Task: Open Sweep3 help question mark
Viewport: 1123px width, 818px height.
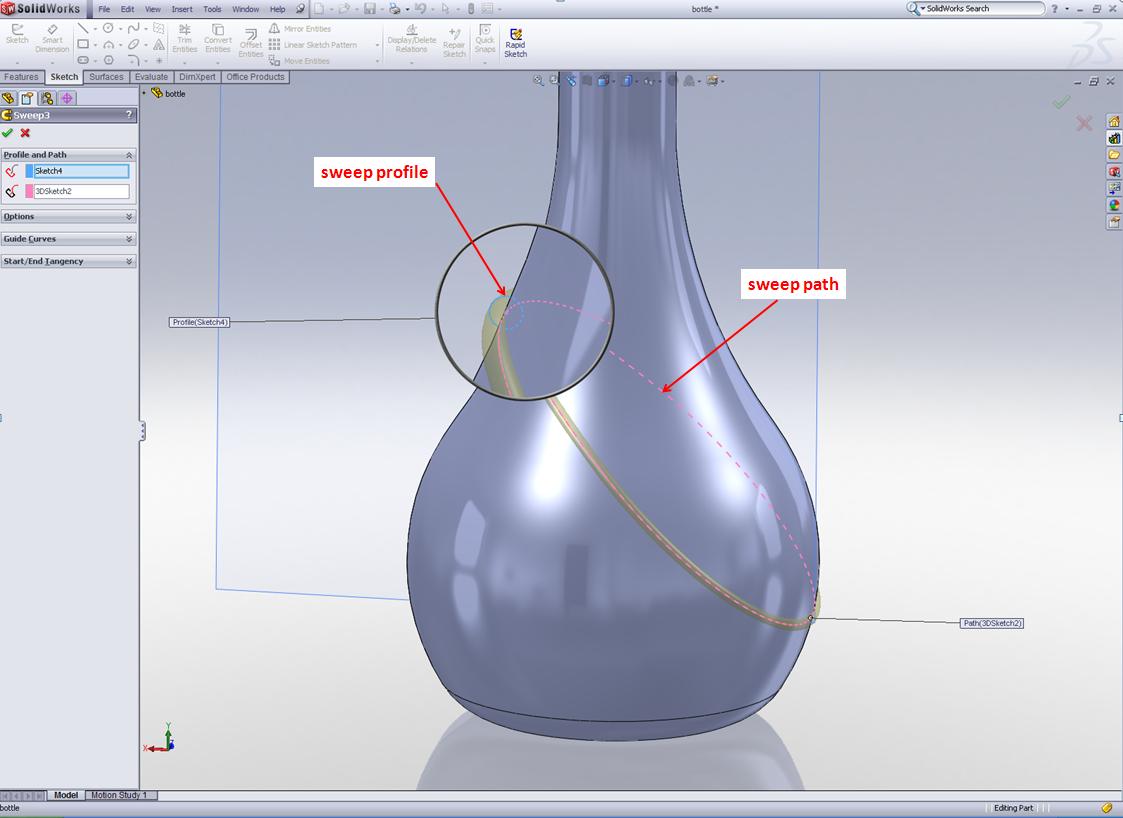Action: (129, 115)
